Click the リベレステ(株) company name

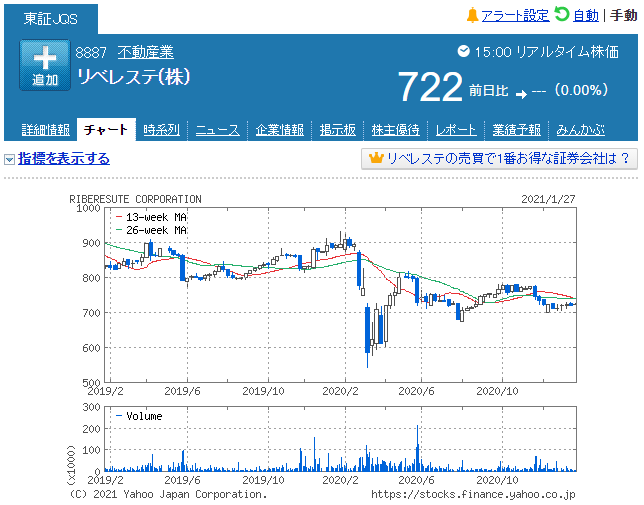[x=133, y=77]
